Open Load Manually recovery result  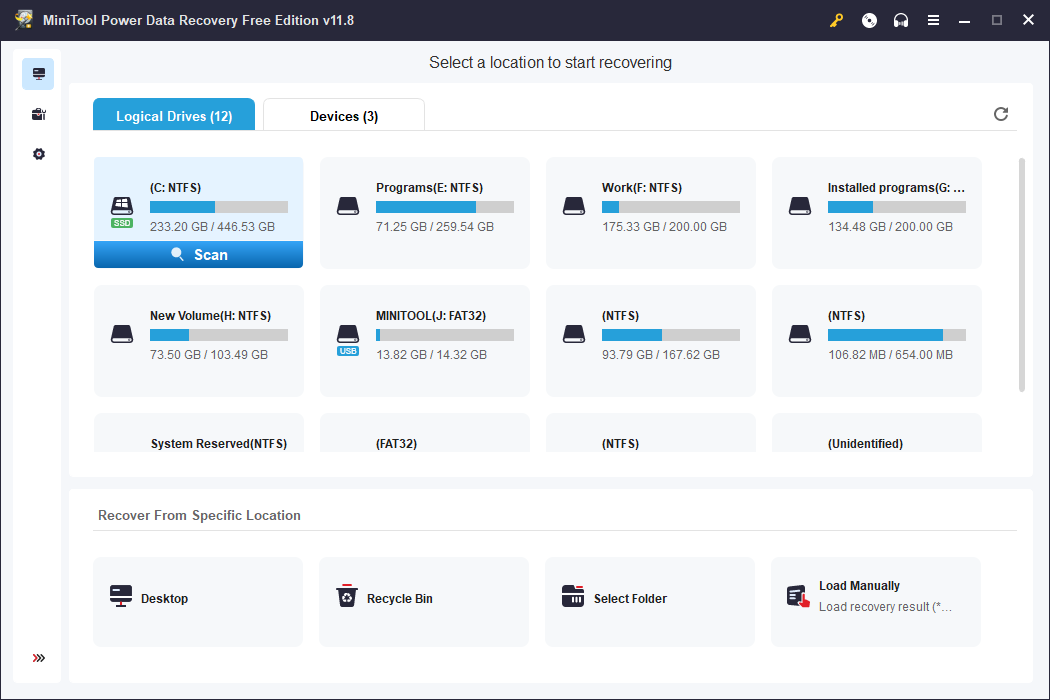point(876,602)
